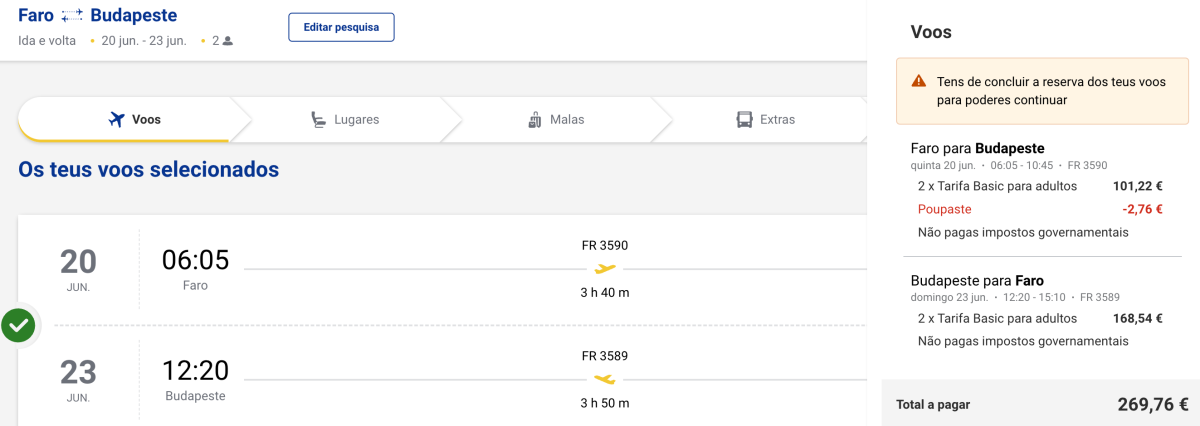Image resolution: width=1200 pixels, height=426 pixels.
Task: Click the orange warning triangle icon
Action: click(x=919, y=81)
